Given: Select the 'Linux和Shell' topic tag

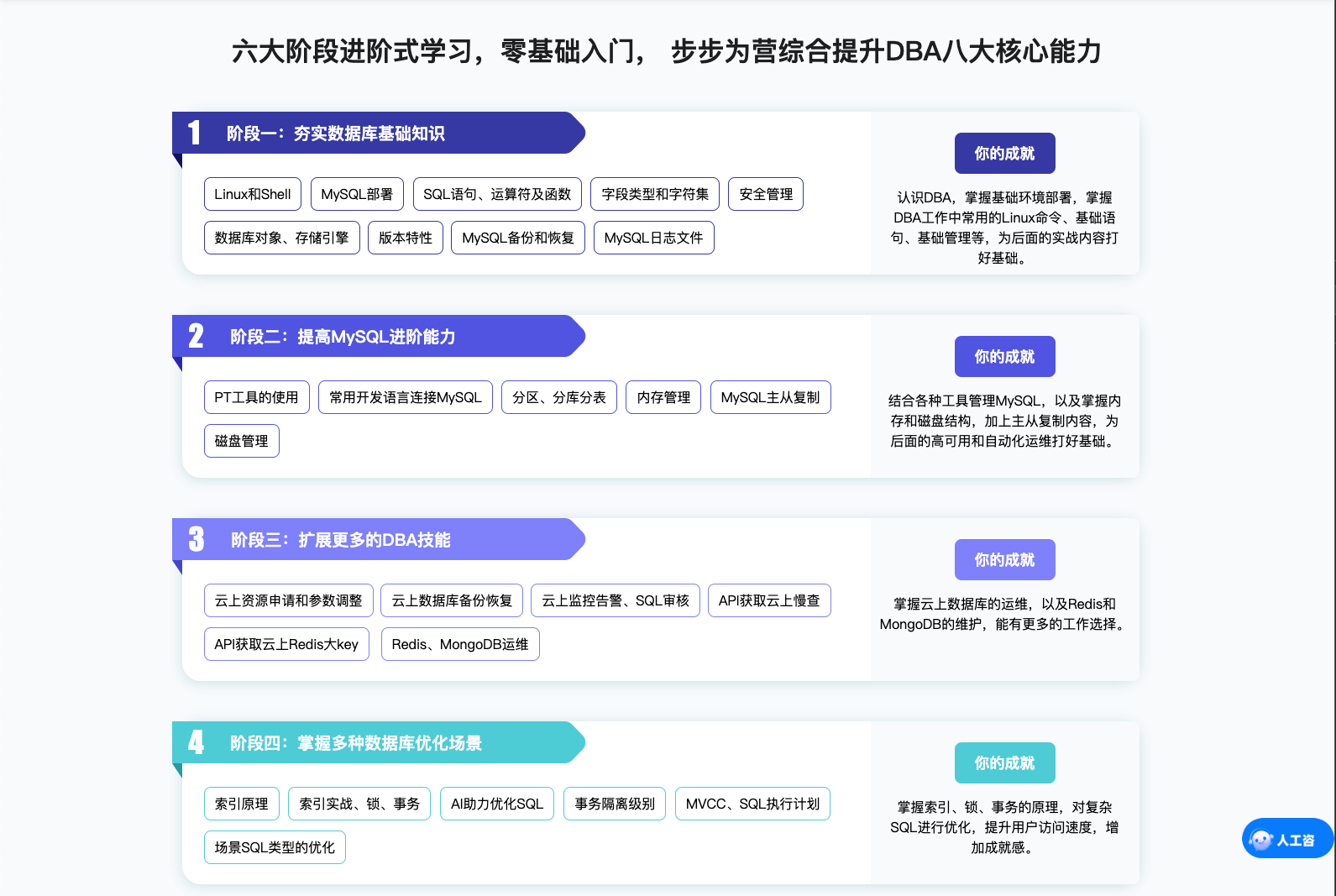Looking at the screenshot, I should (252, 194).
